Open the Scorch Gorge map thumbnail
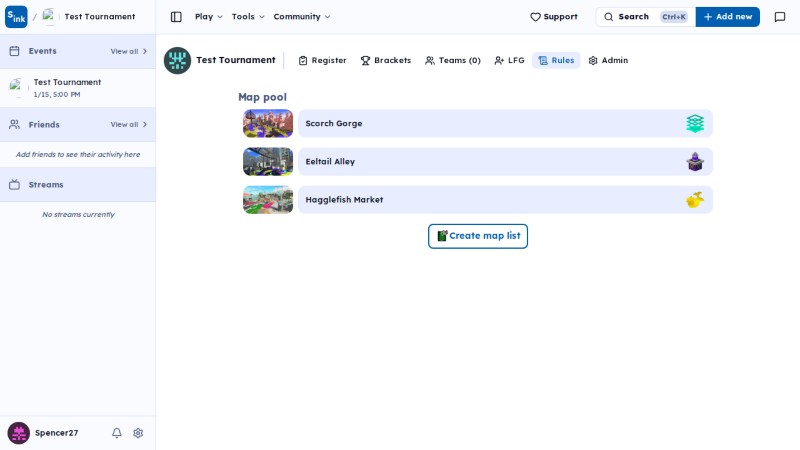Image resolution: width=800 pixels, height=450 pixels. pos(268,123)
